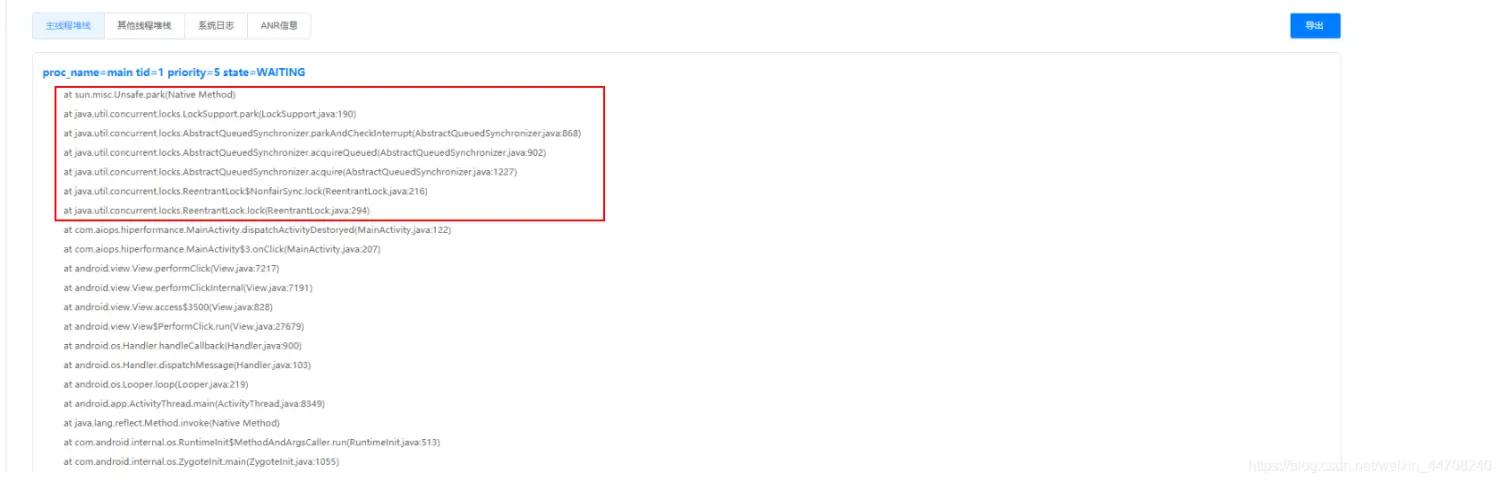Select the MainActivity$3.onClick line

[x=222, y=249]
